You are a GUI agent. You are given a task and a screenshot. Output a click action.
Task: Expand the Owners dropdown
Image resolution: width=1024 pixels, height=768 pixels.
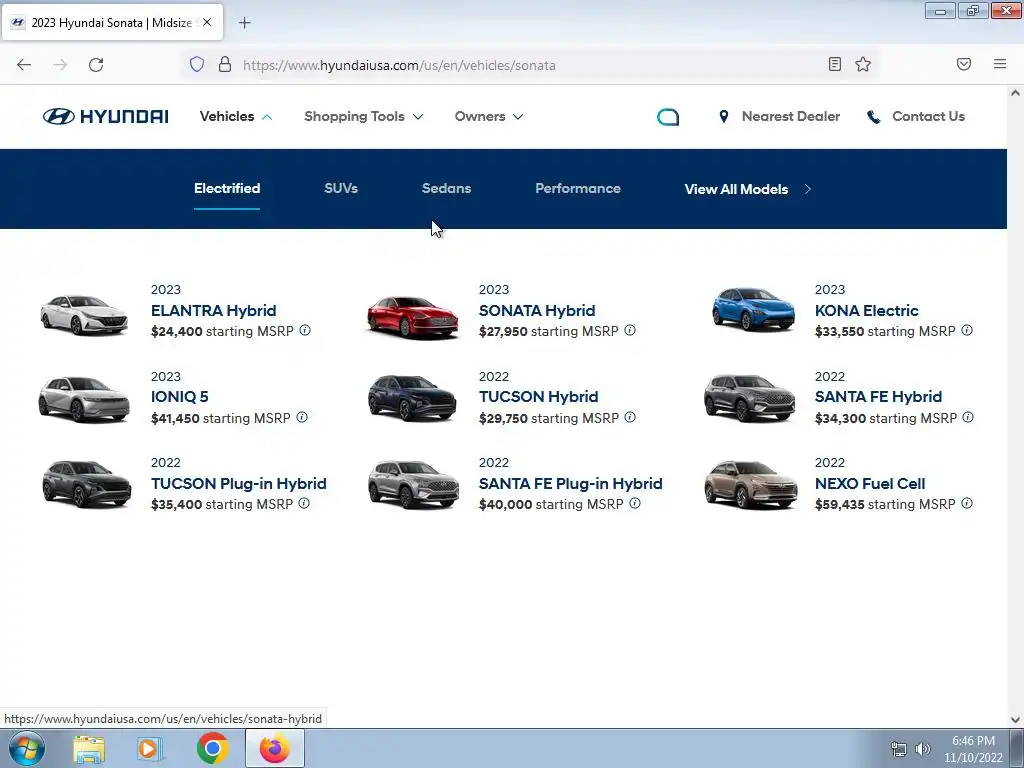tap(489, 116)
